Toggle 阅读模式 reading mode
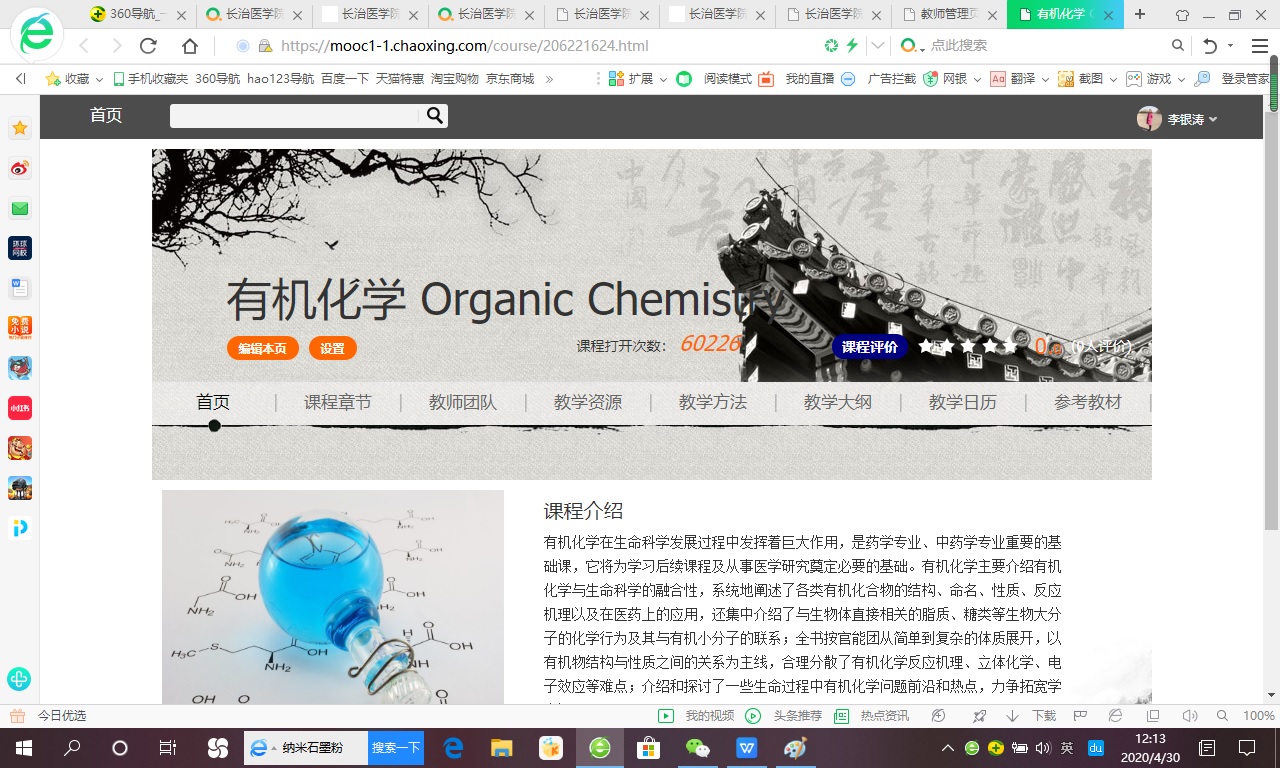Screen dimensions: 1280x768 [x=685, y=79]
